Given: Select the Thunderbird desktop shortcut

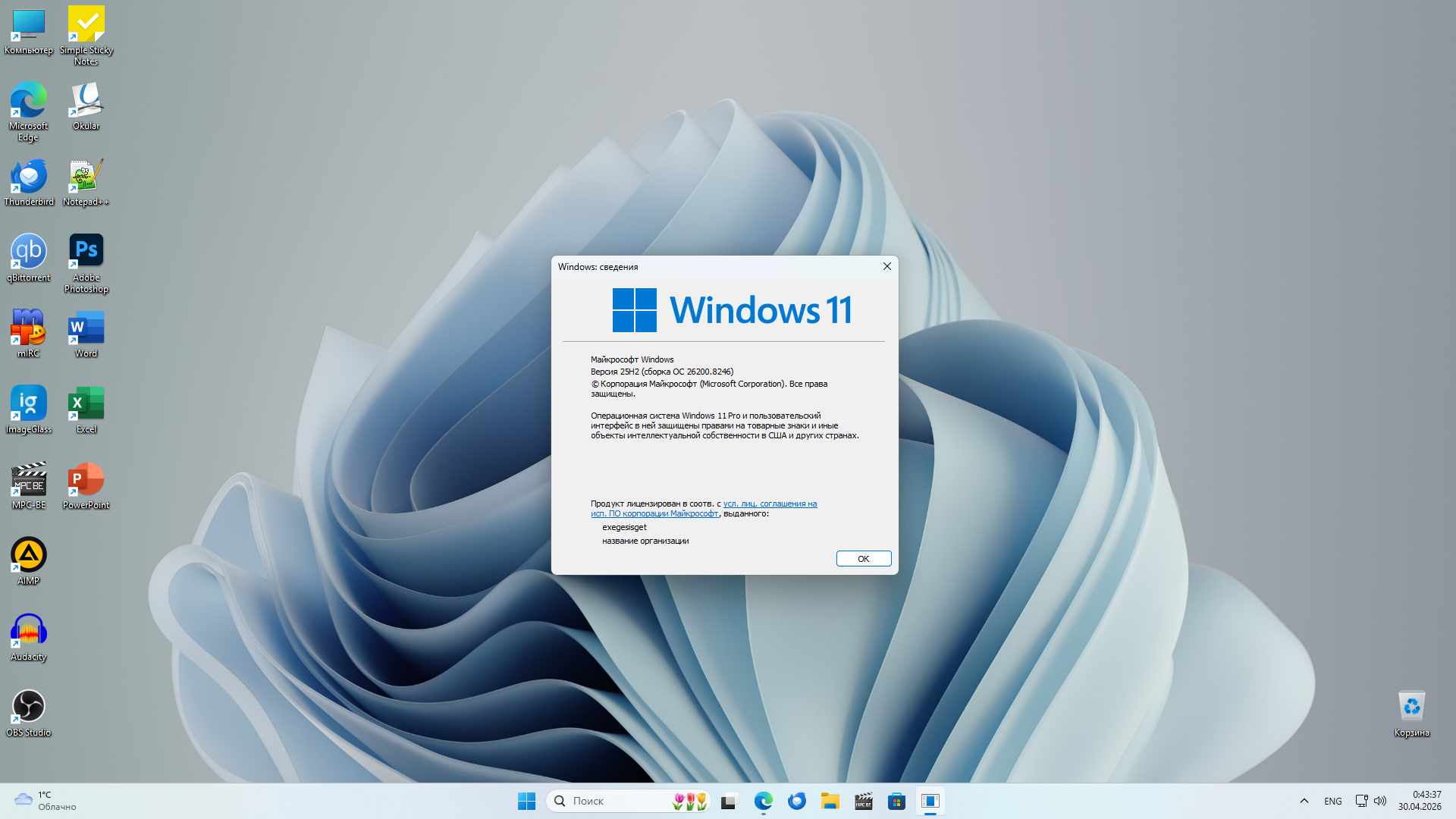Looking at the screenshot, I should coord(29,182).
